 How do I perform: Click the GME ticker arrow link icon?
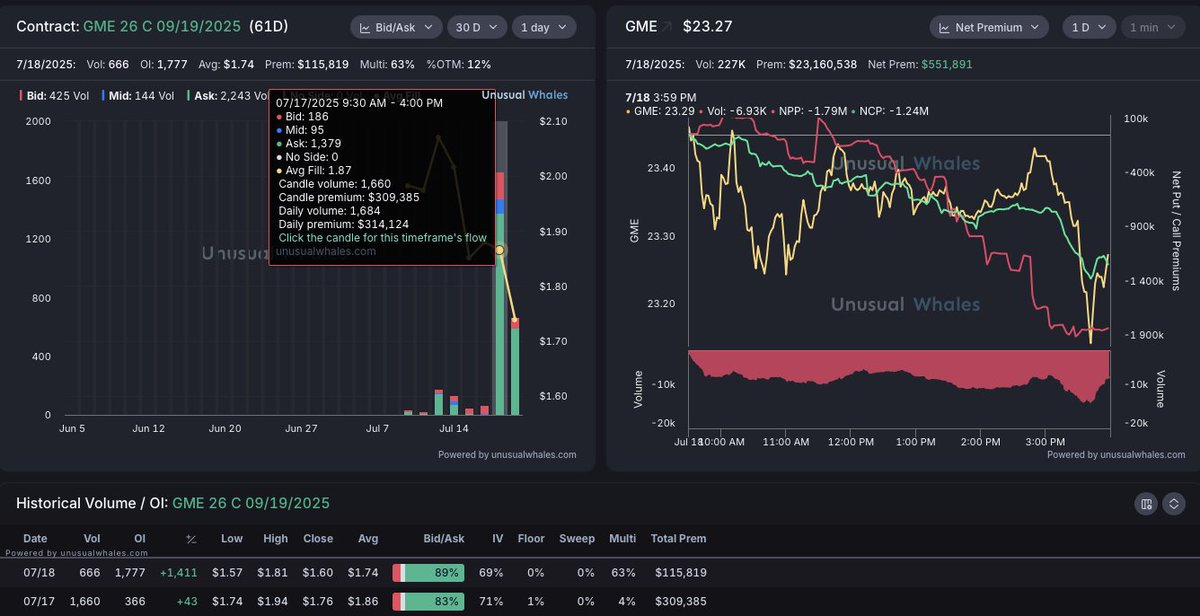click(666, 27)
